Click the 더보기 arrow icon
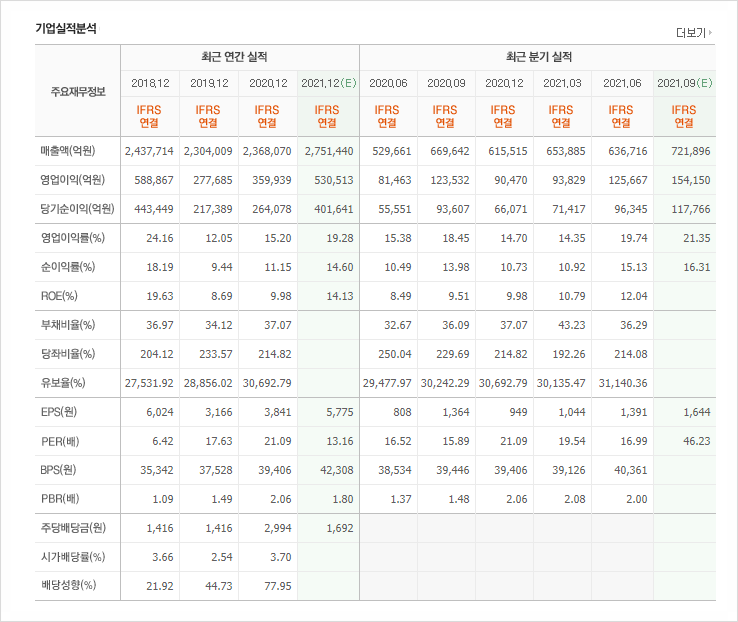The image size is (738, 622). (710, 32)
